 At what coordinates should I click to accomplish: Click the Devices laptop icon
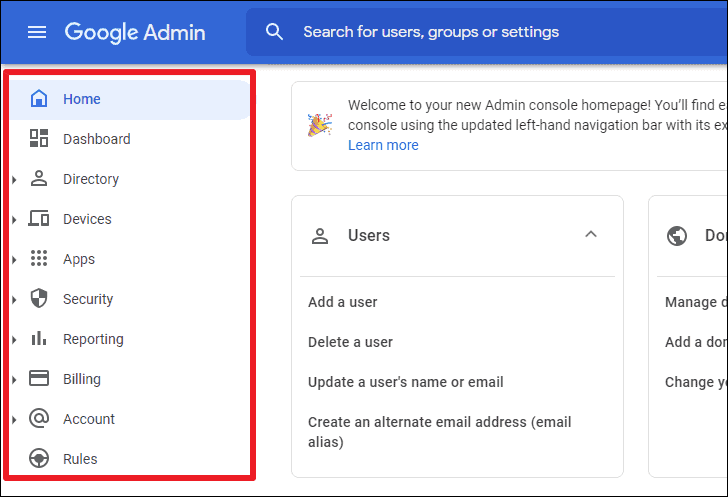pos(39,218)
